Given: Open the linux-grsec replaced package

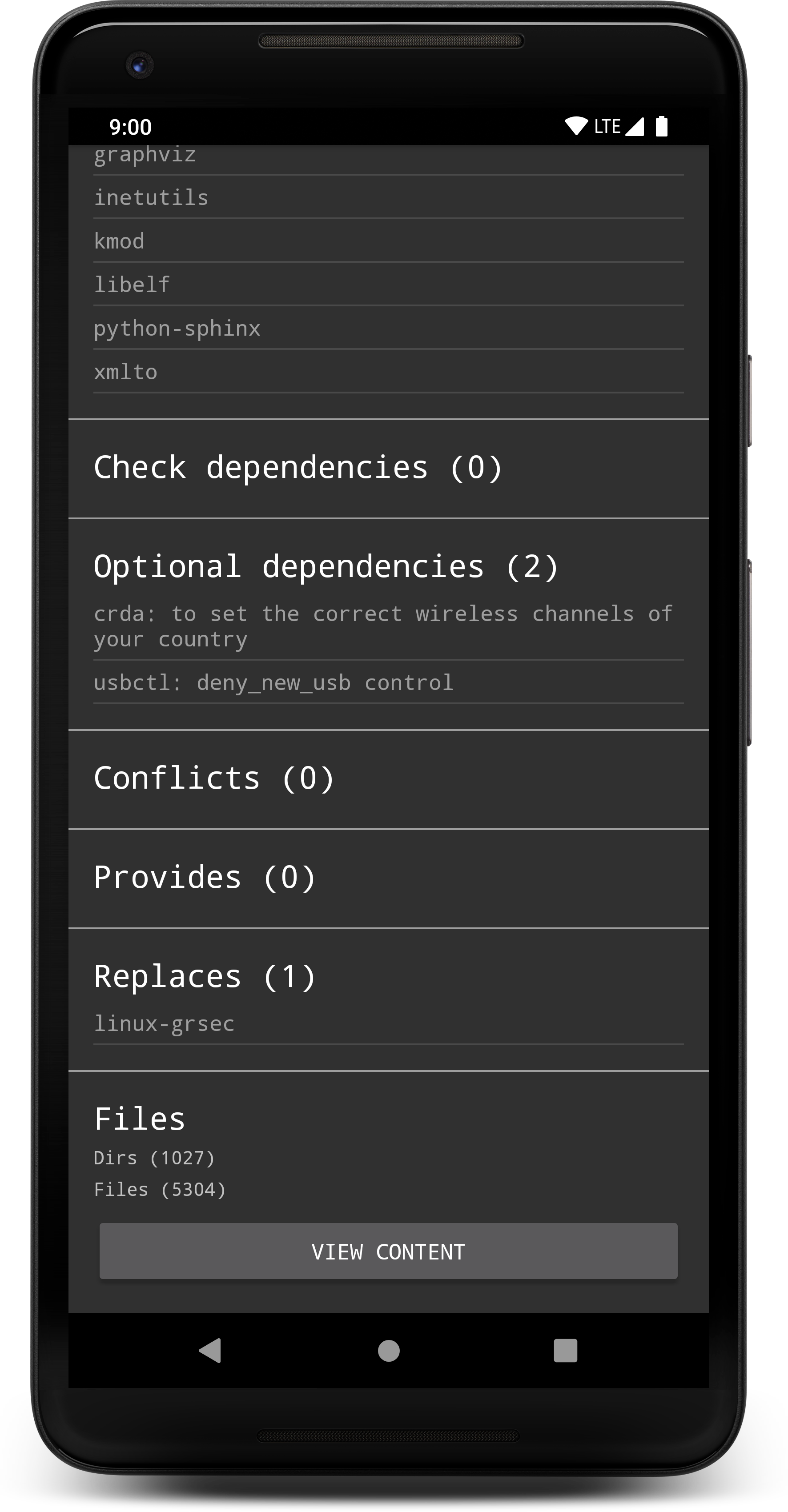Looking at the screenshot, I should point(165,1024).
